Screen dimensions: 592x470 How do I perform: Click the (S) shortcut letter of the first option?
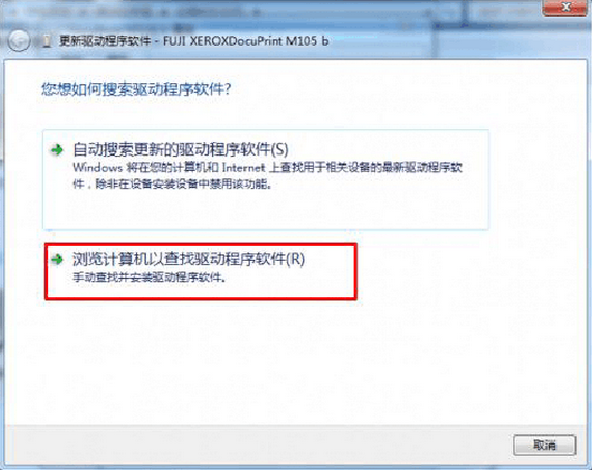(x=280, y=150)
